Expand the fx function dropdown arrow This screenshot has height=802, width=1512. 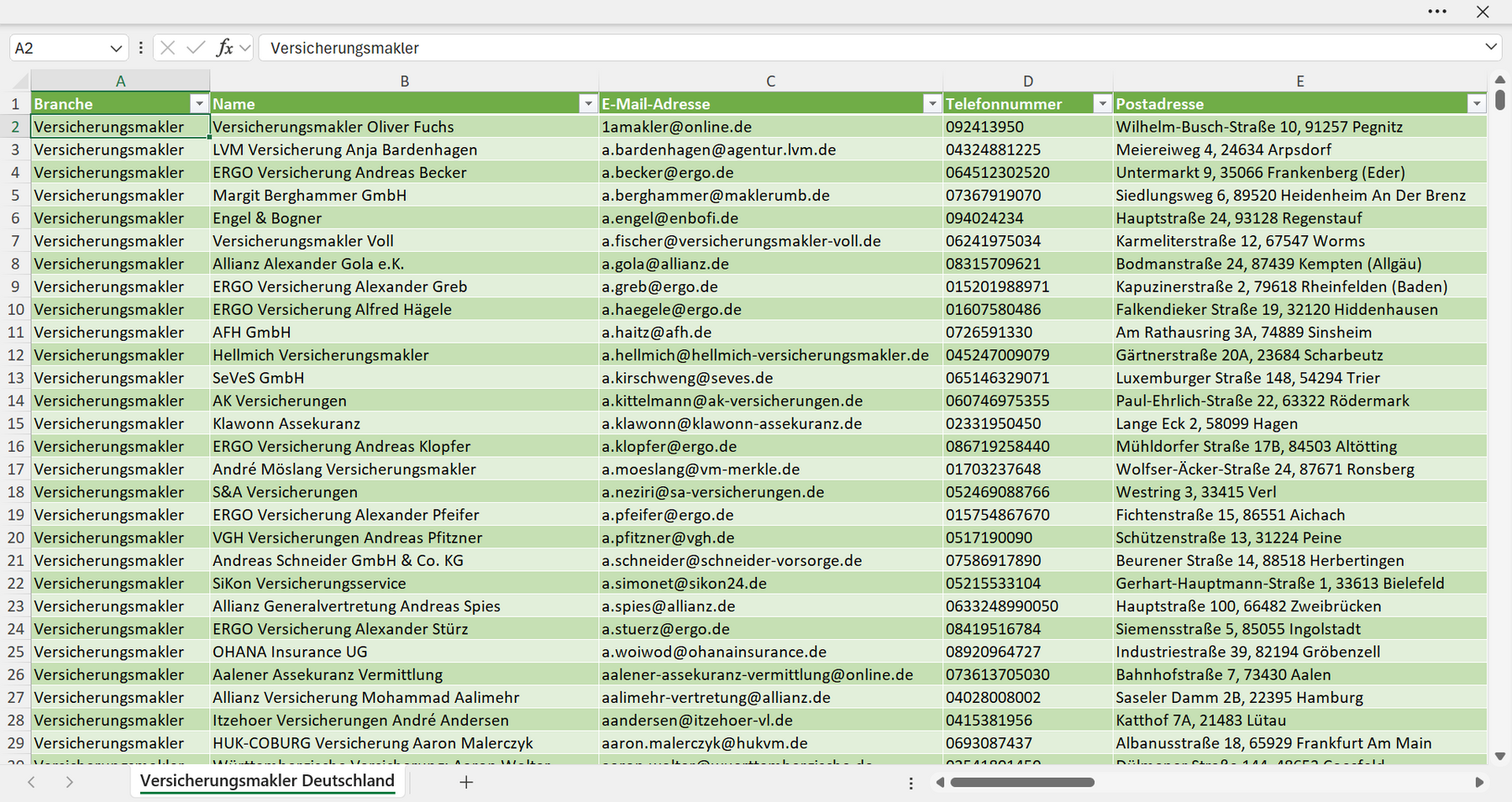pyautogui.click(x=244, y=48)
